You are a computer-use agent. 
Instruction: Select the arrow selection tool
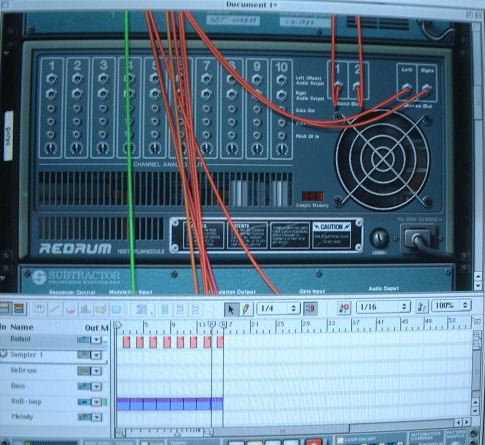coord(230,309)
